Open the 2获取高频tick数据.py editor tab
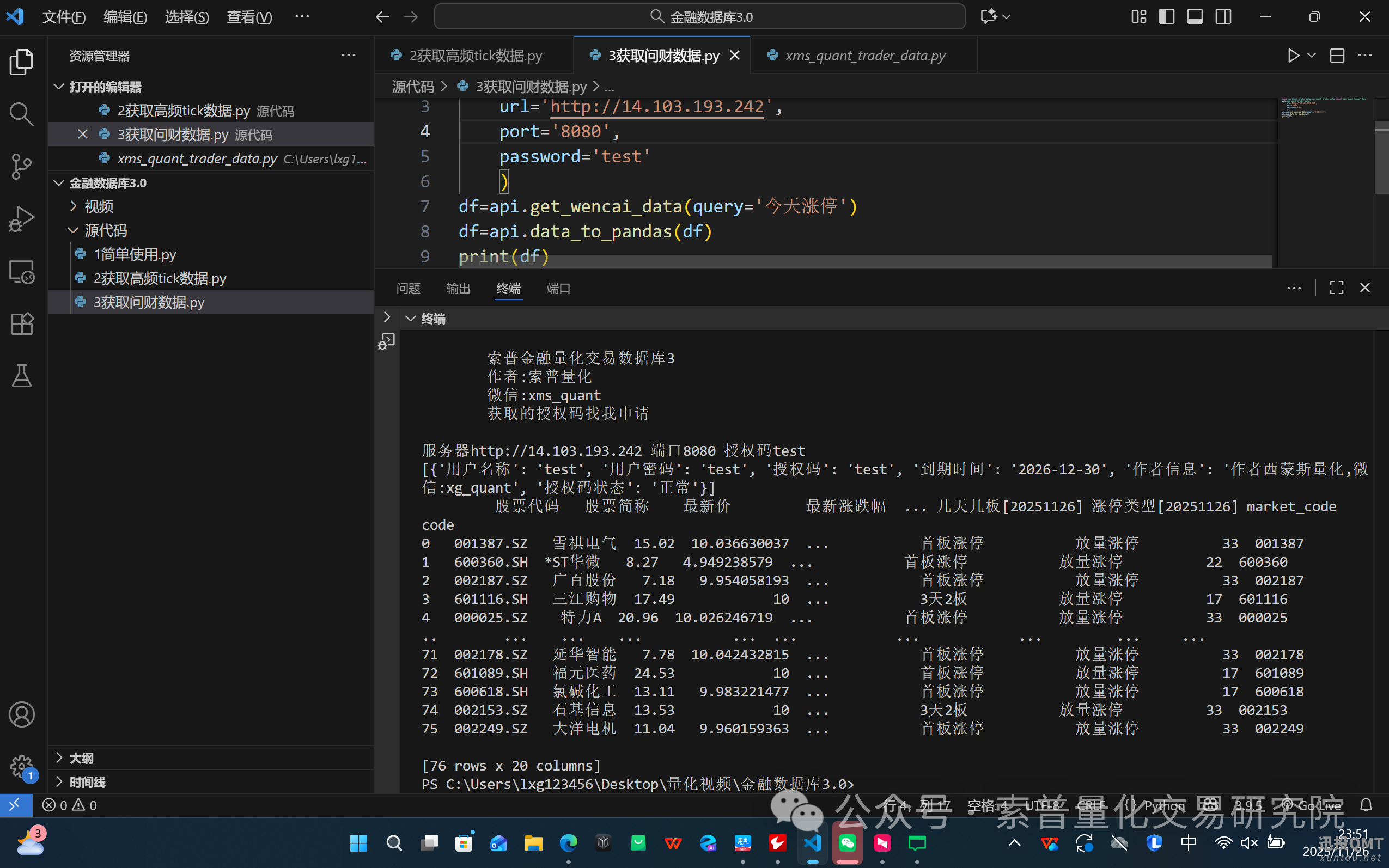Screen dimensions: 1389x868 pyautogui.click(x=475, y=56)
